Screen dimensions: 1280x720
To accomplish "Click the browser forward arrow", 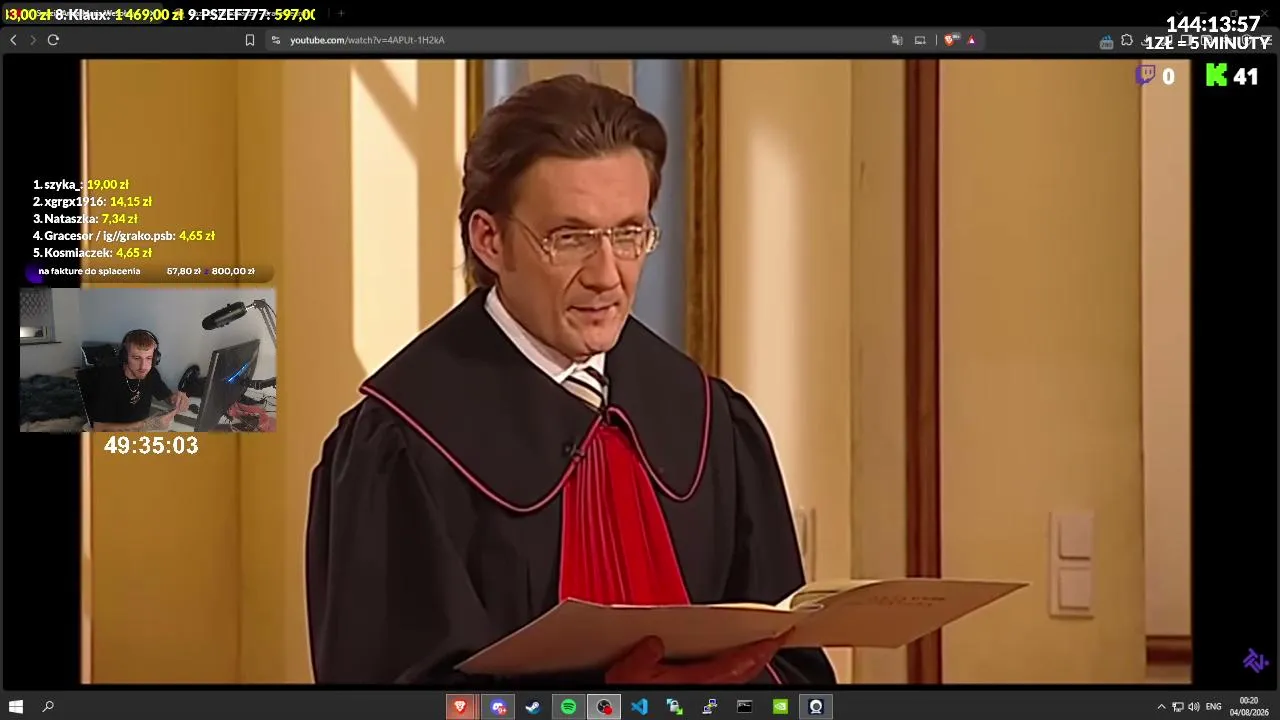I will (32, 40).
